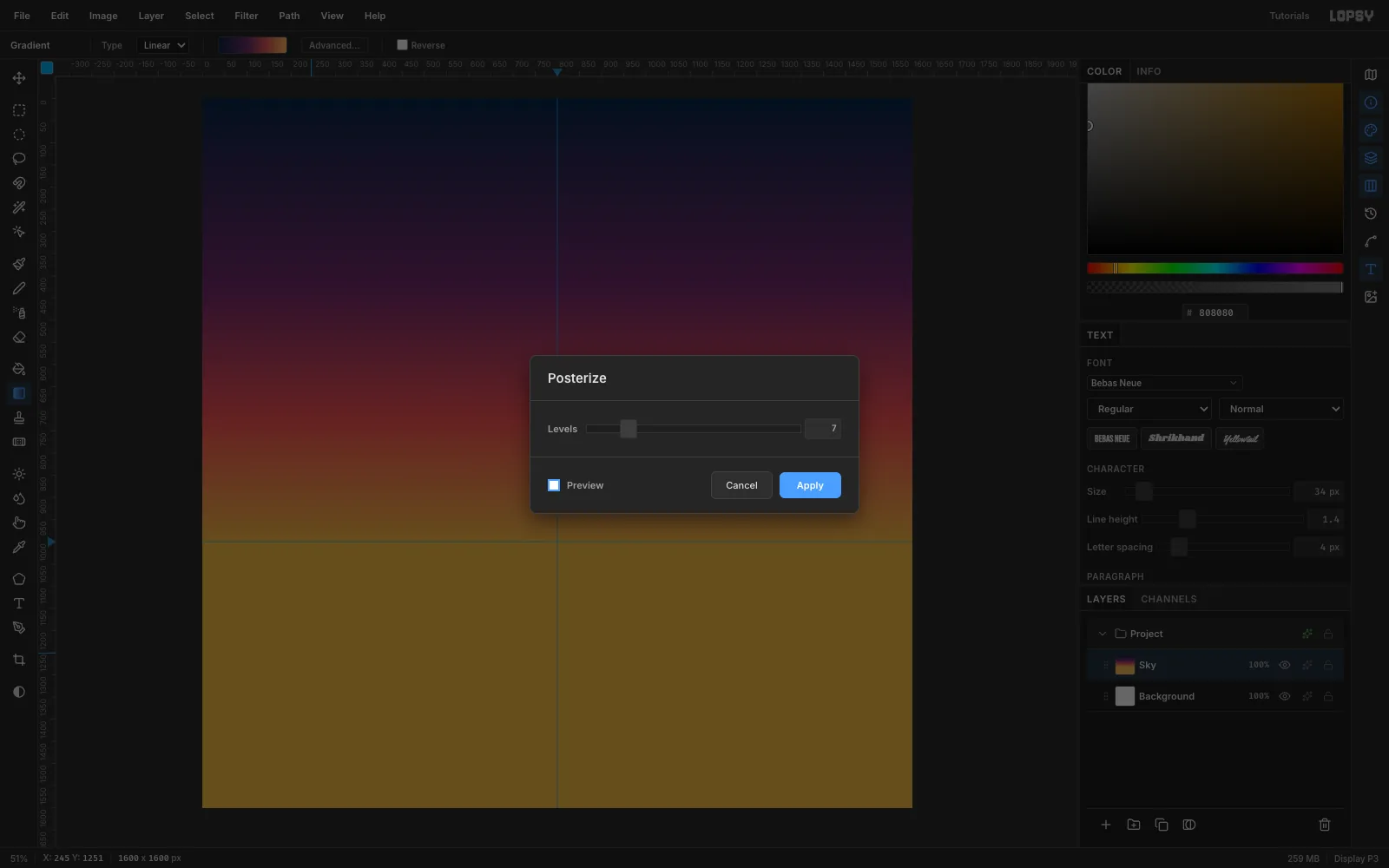The width and height of the screenshot is (1389, 868).
Task: Select the Eraser tool
Action: point(18,337)
